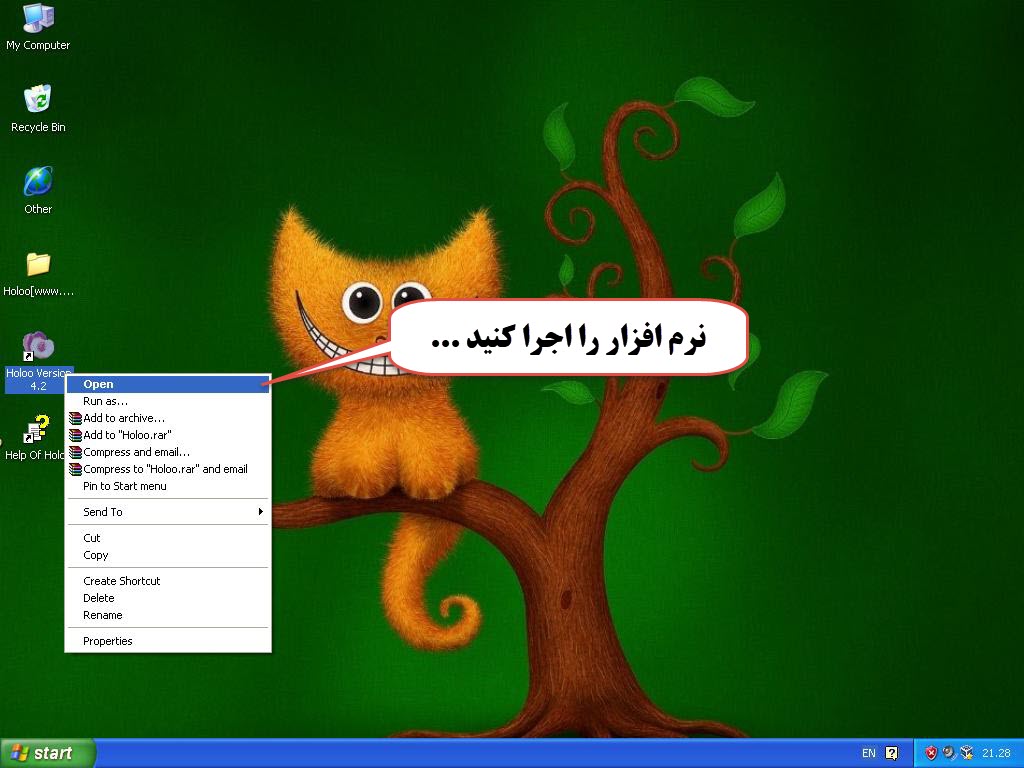Screen dimensions: 1024x768
Task: Click Add to archive... menu entry
Action: [x=124, y=418]
